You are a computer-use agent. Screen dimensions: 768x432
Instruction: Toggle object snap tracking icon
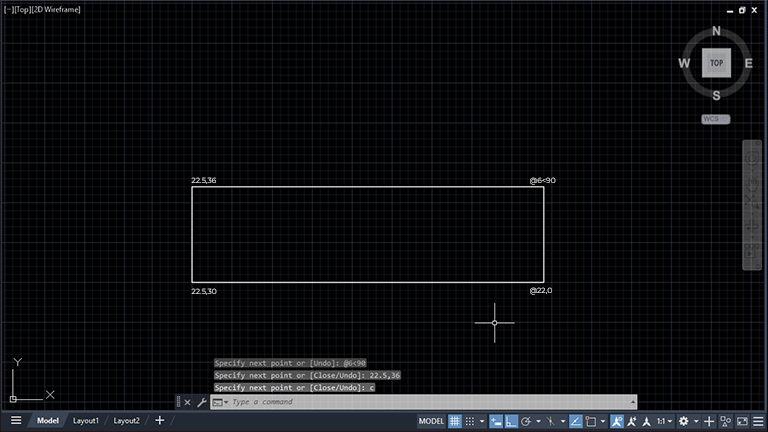(x=576, y=421)
